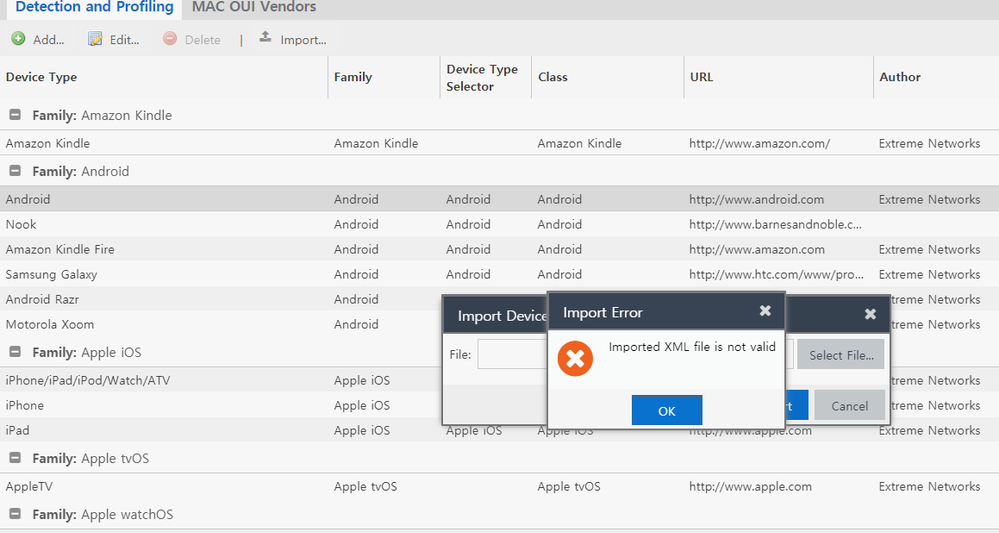Close the Import Device dialog
Image resolution: width=999 pixels, height=533 pixels.
click(870, 314)
